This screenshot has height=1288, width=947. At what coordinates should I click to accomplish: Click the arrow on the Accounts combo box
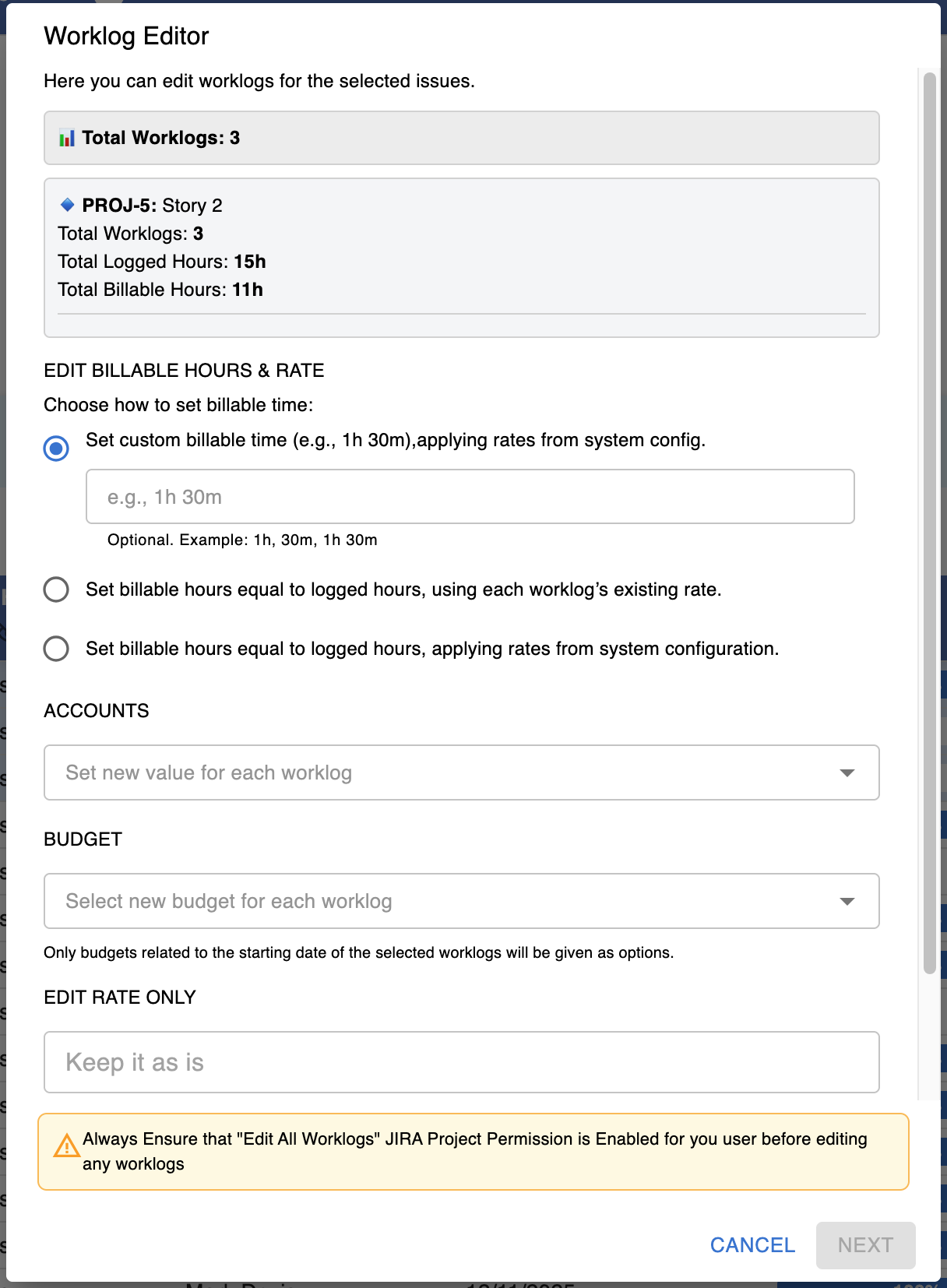point(847,772)
